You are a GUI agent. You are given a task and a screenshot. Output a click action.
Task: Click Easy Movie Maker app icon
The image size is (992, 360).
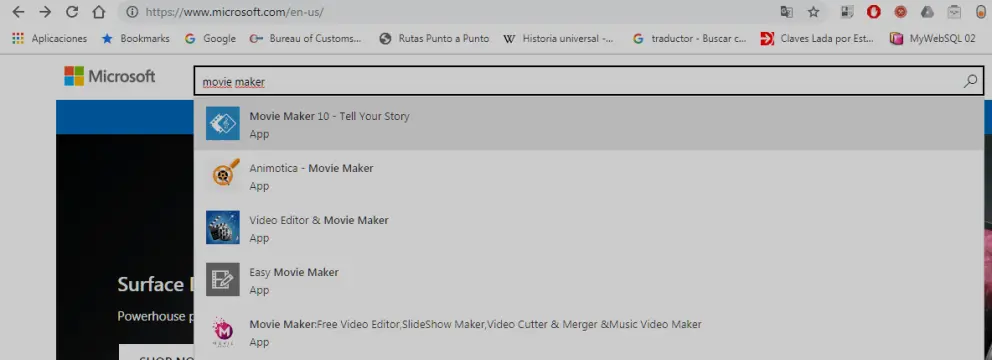point(223,279)
